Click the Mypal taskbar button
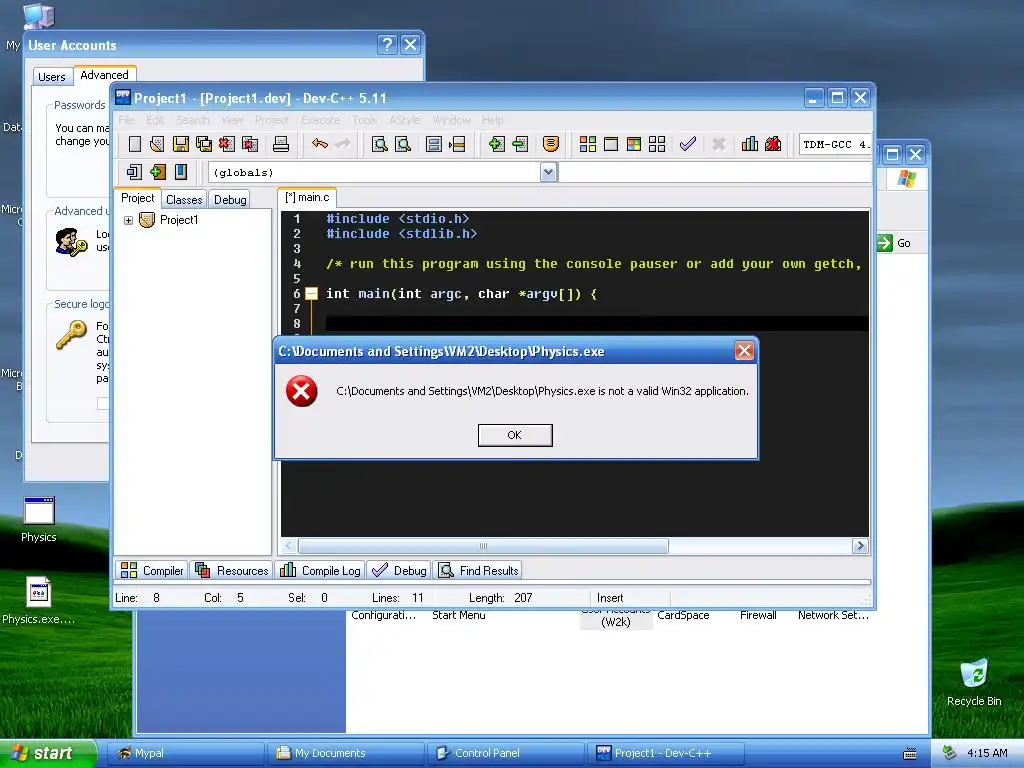The height and width of the screenshot is (768, 1024). pyautogui.click(x=185, y=753)
